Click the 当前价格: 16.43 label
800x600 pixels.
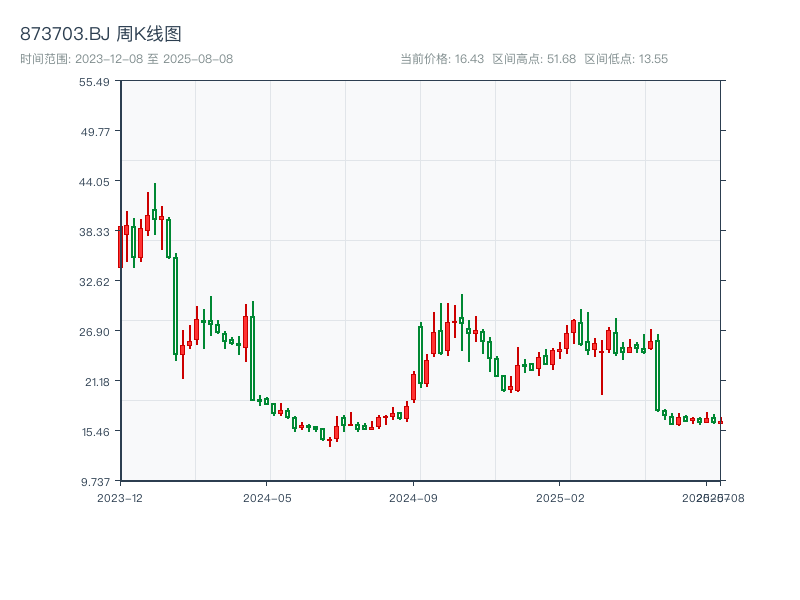click(442, 59)
